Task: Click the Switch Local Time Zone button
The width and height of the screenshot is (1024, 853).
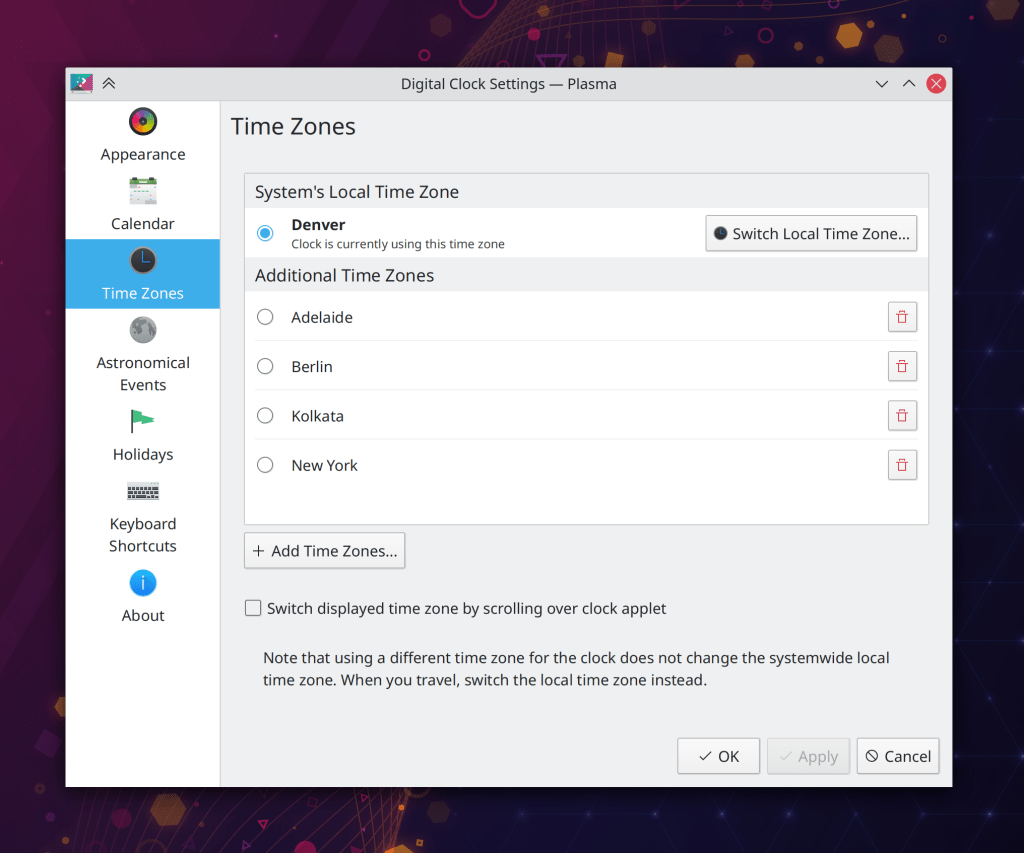Action: coord(811,233)
